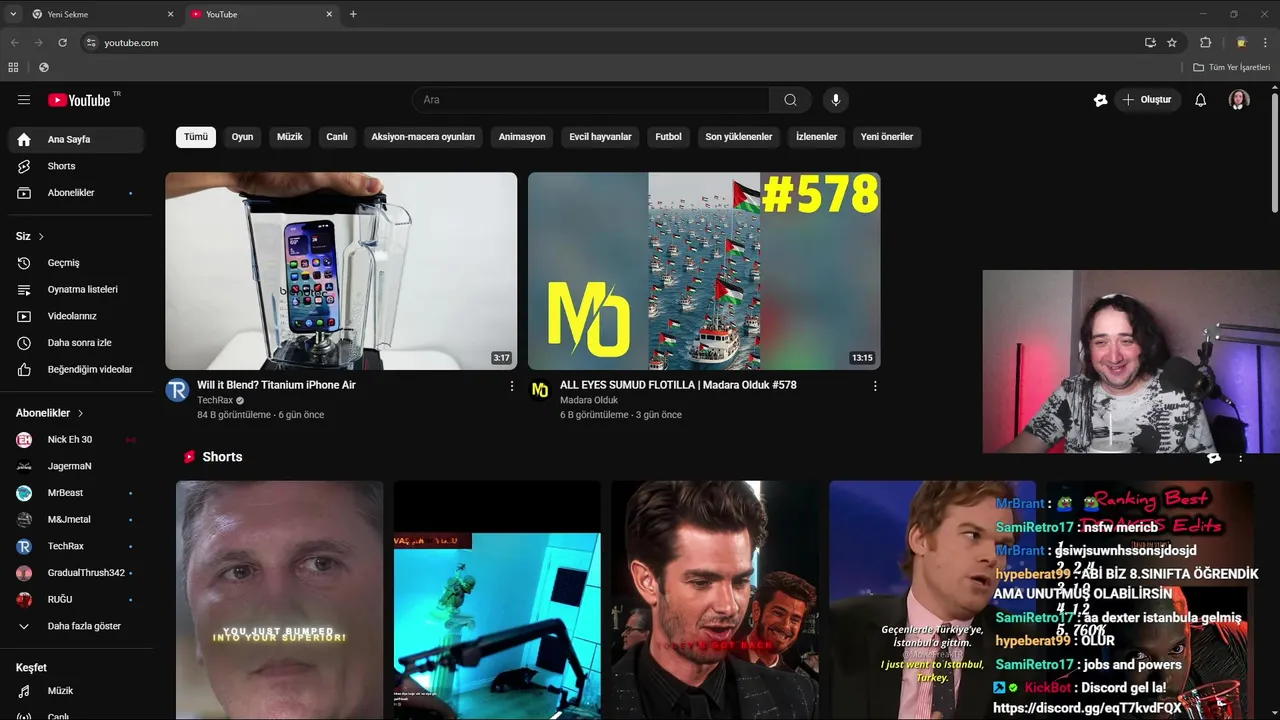Viewport: 1280px width, 720px height.
Task: Open Ana Sayfa in the sidebar
Action: 76,140
